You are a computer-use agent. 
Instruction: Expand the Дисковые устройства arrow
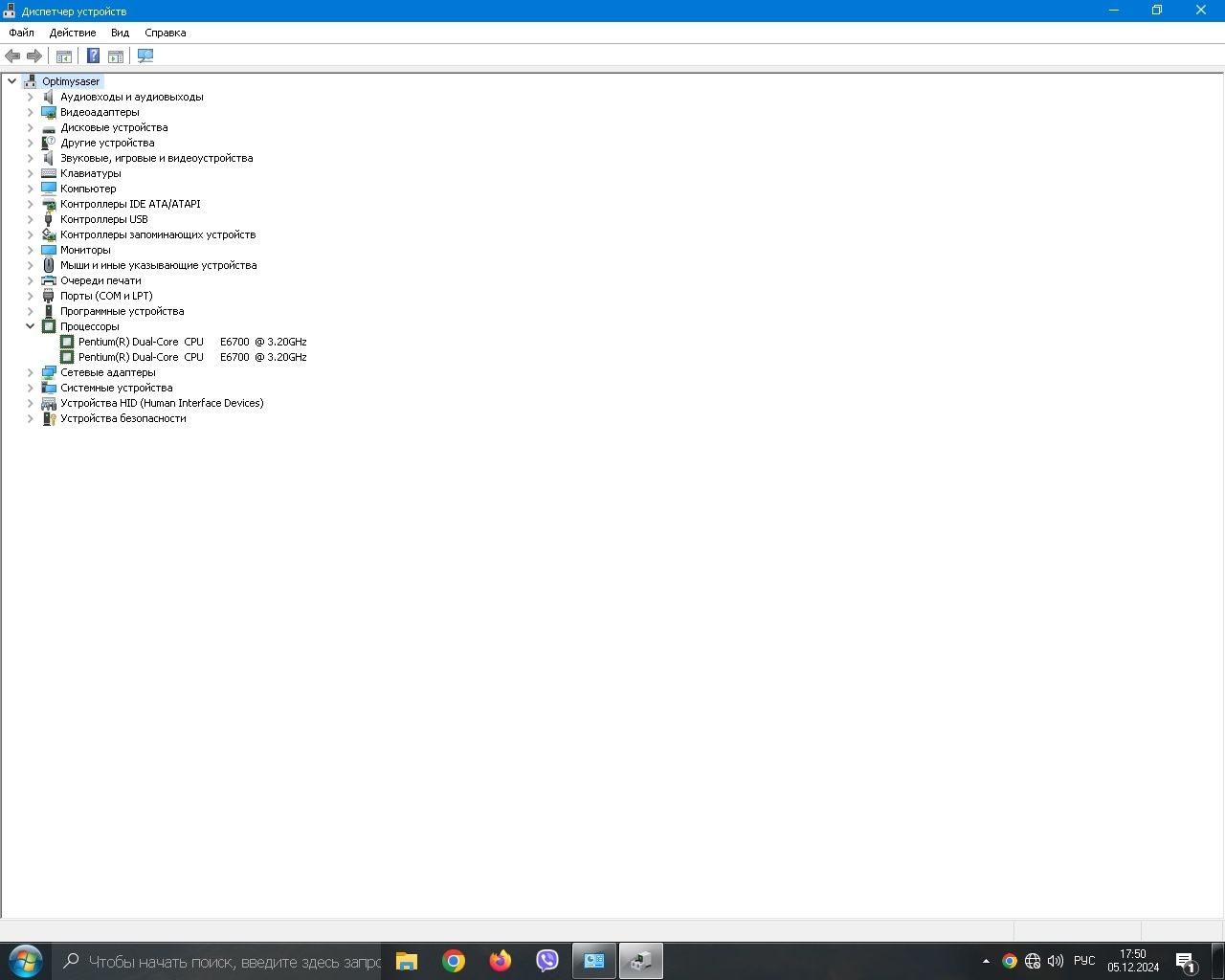30,127
